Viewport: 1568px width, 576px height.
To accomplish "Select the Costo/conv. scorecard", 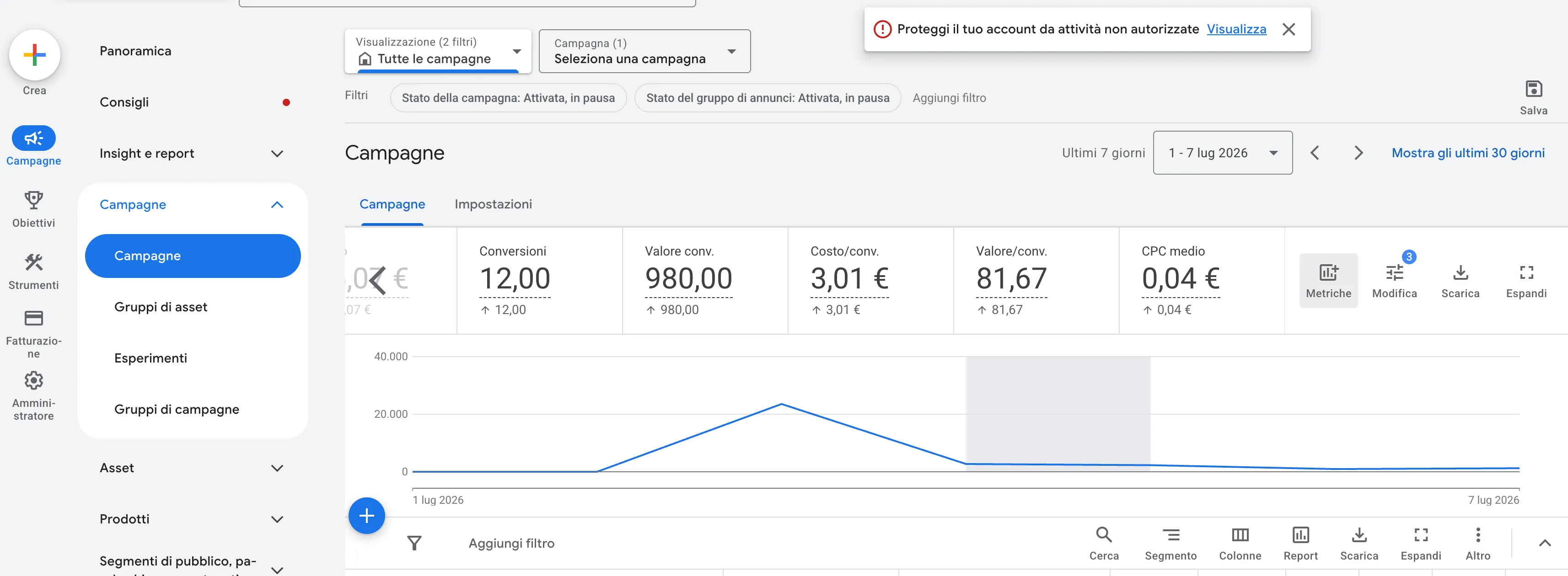I will tap(870, 280).
